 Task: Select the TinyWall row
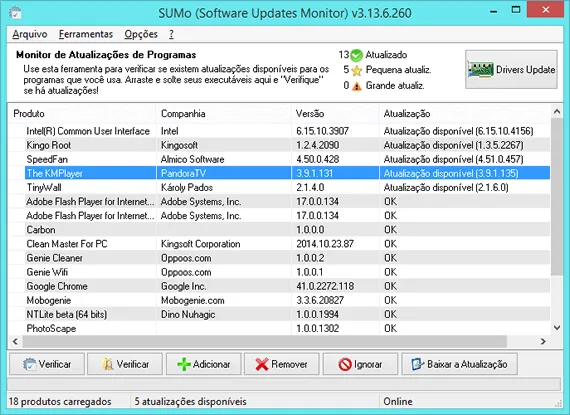click(x=279, y=188)
